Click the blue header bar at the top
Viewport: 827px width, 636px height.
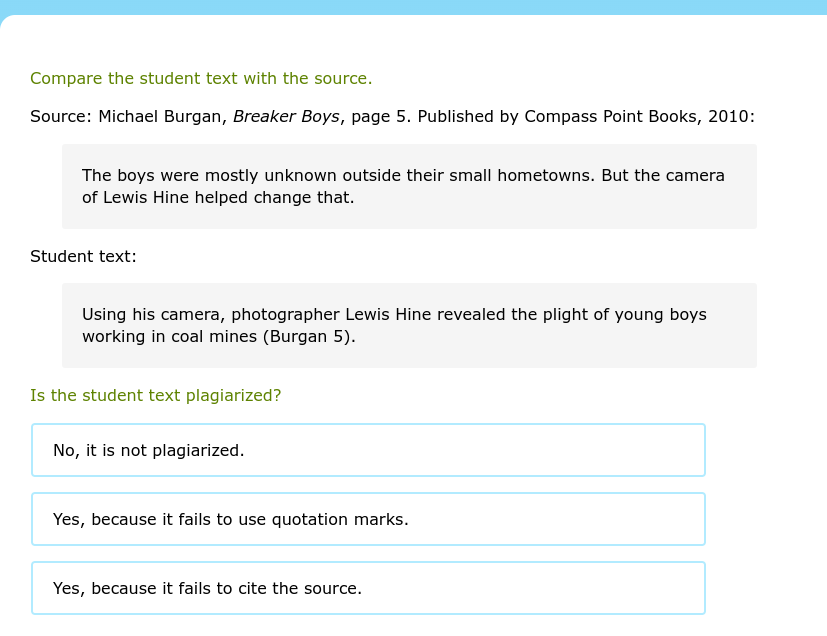(413, 10)
